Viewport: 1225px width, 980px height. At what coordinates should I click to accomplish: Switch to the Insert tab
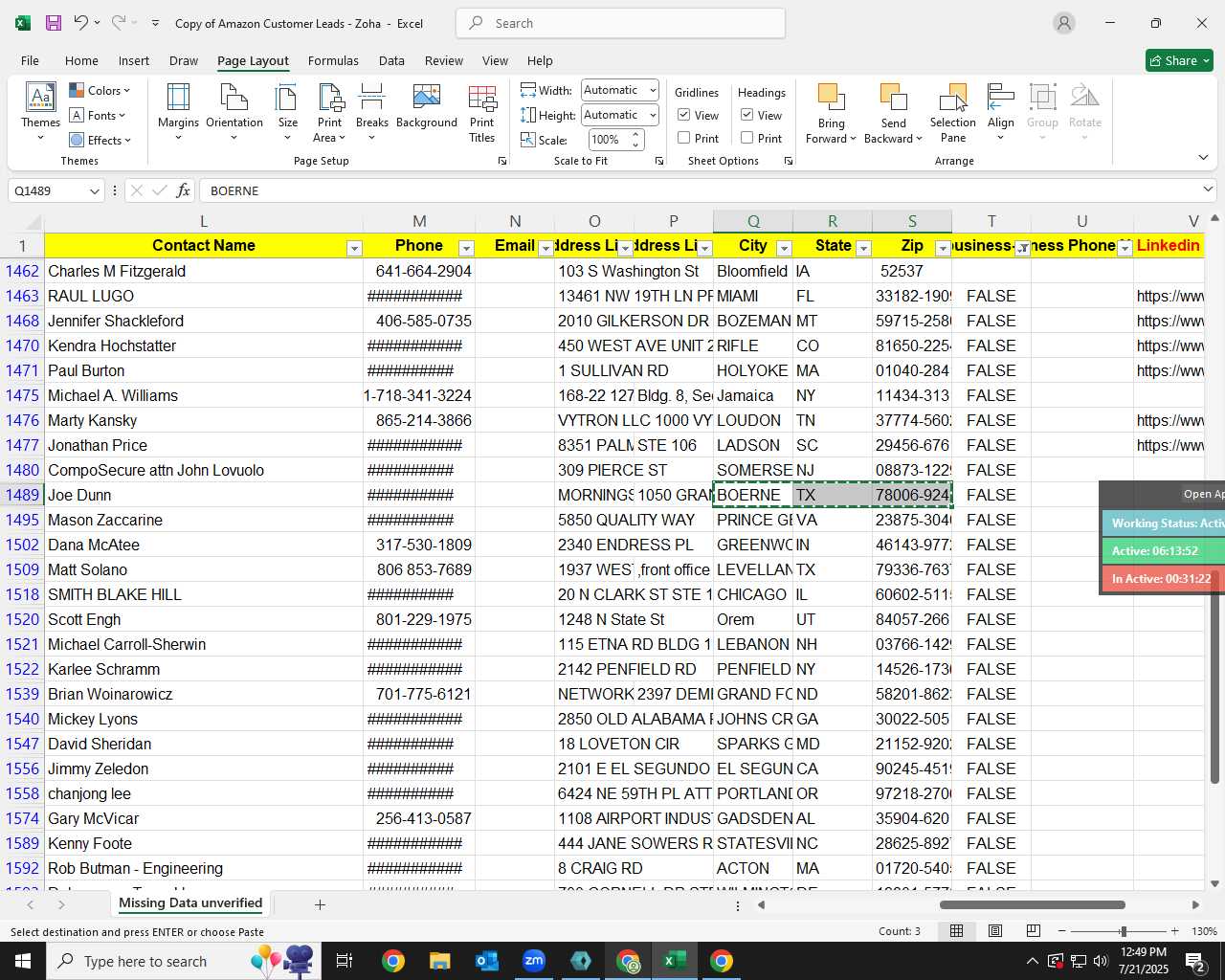[134, 60]
